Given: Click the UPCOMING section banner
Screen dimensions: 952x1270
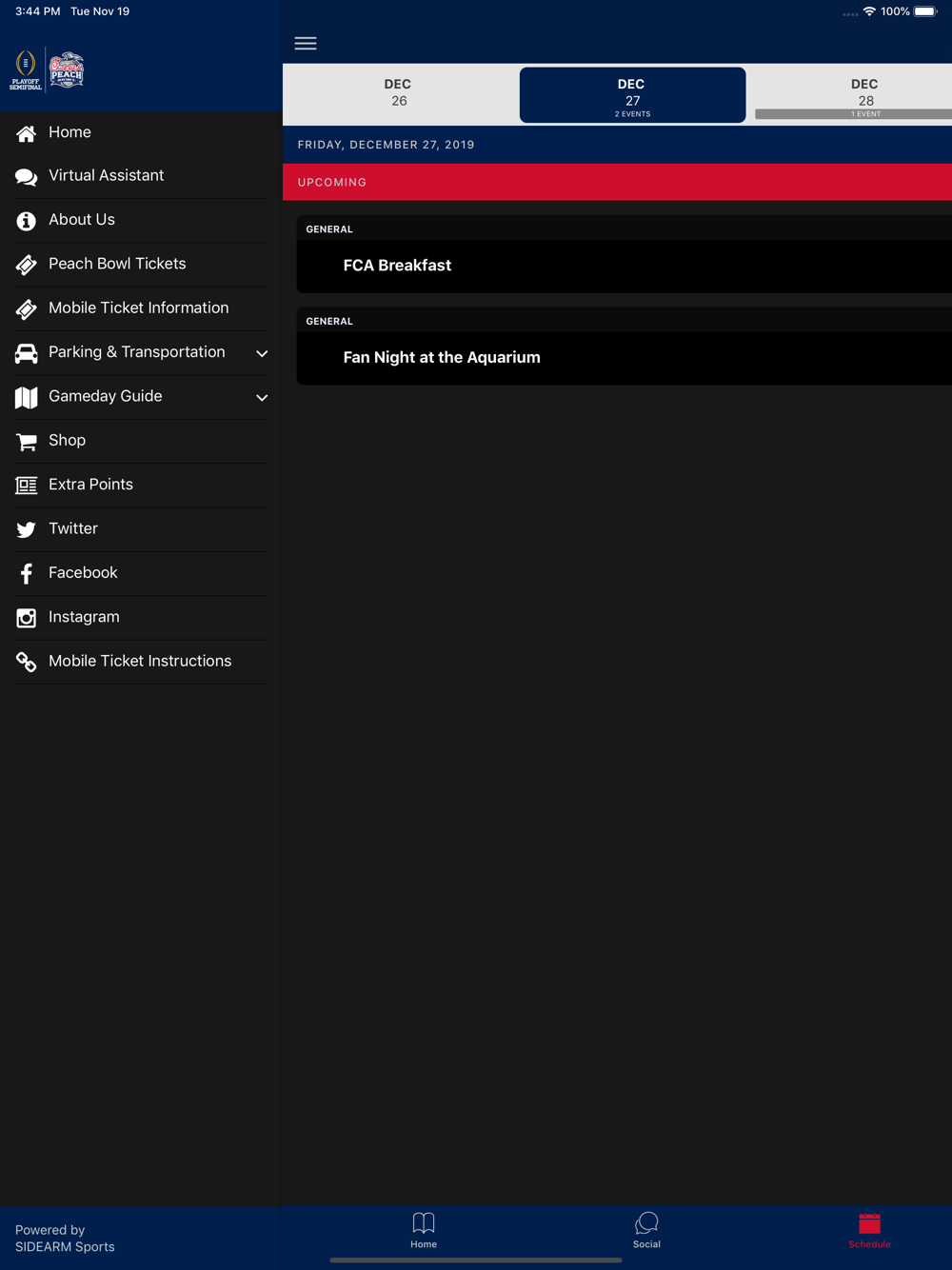Looking at the screenshot, I should [x=617, y=182].
